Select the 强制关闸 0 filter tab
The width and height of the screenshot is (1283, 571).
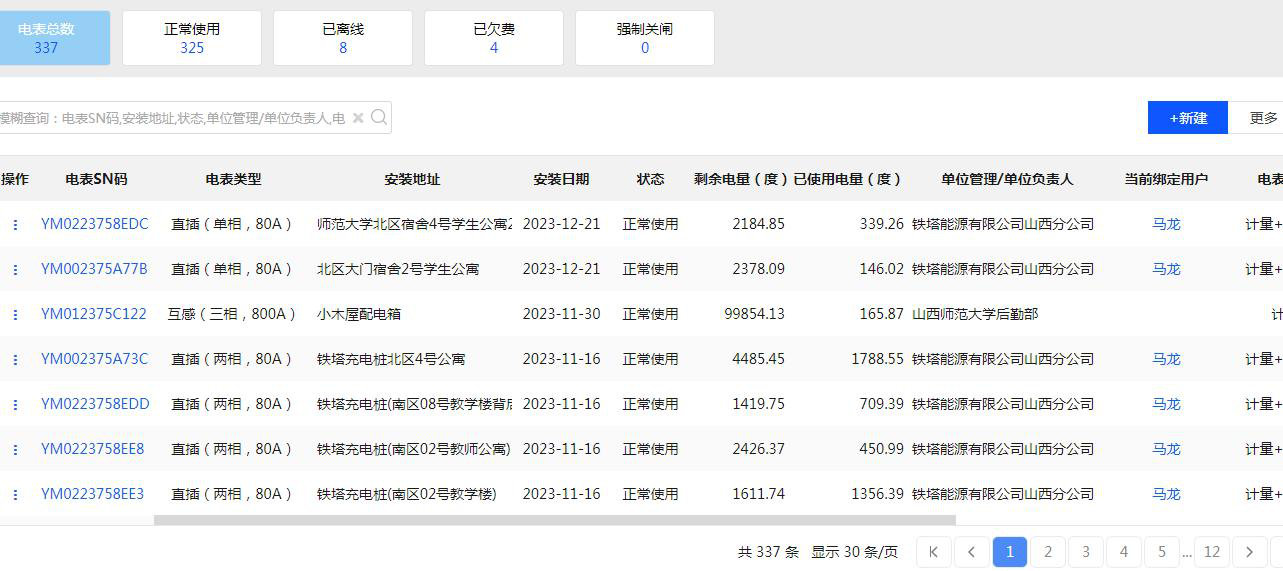coord(645,38)
